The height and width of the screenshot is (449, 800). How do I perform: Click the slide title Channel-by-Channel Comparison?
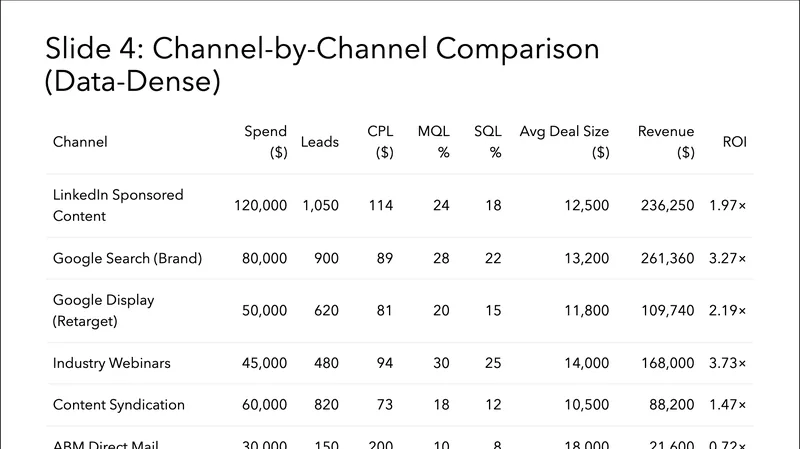pyautogui.click(x=323, y=64)
